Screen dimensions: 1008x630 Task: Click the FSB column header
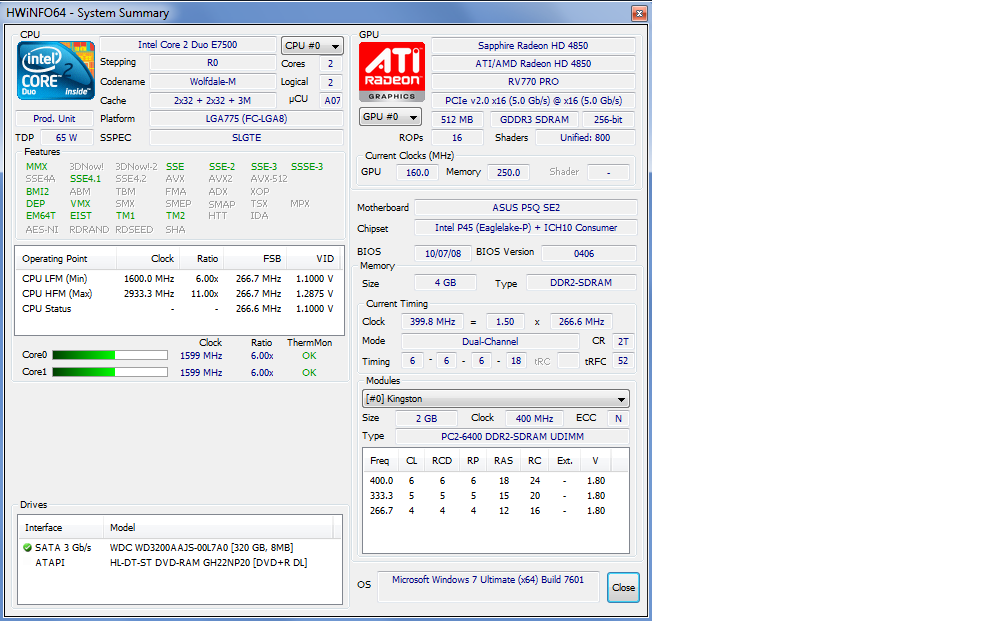[x=255, y=258]
